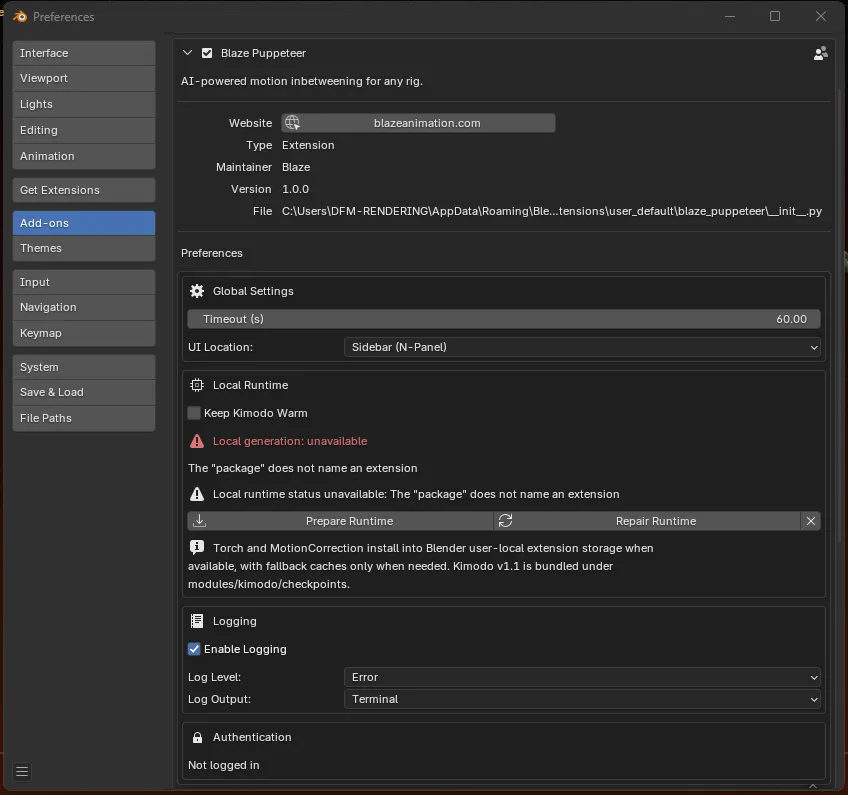The width and height of the screenshot is (848, 795).
Task: Click the 'Local generation: unavailable' message
Action: (290, 441)
